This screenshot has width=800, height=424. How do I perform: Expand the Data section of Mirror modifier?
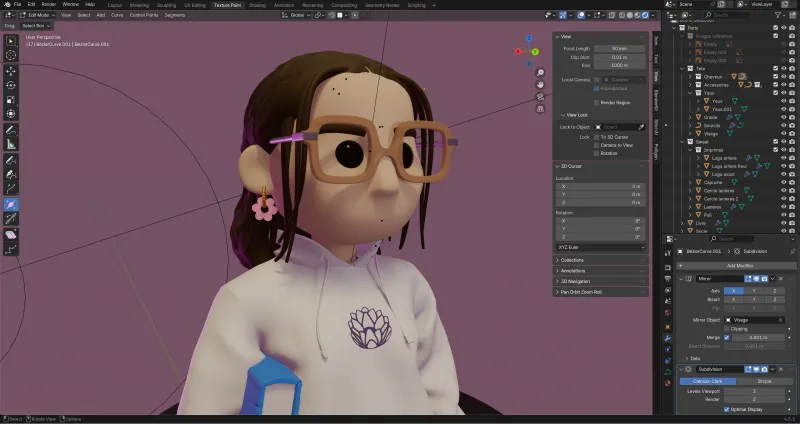(692, 359)
